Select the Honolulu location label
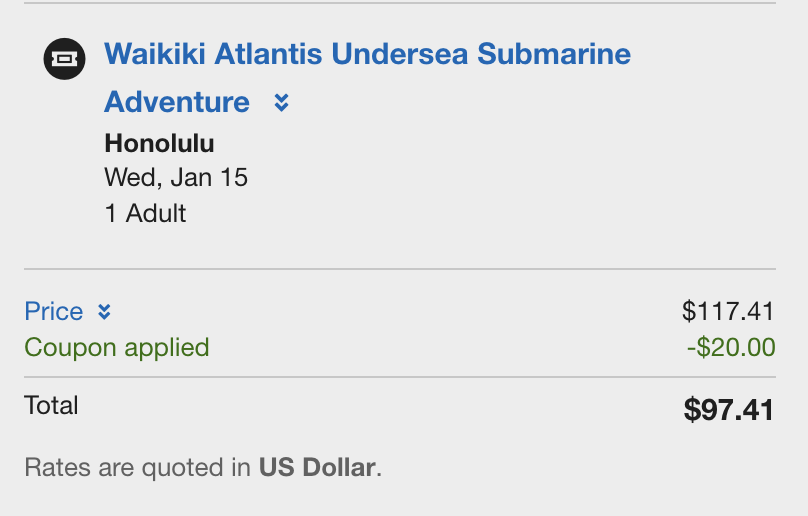808x516 pixels. tap(159, 143)
